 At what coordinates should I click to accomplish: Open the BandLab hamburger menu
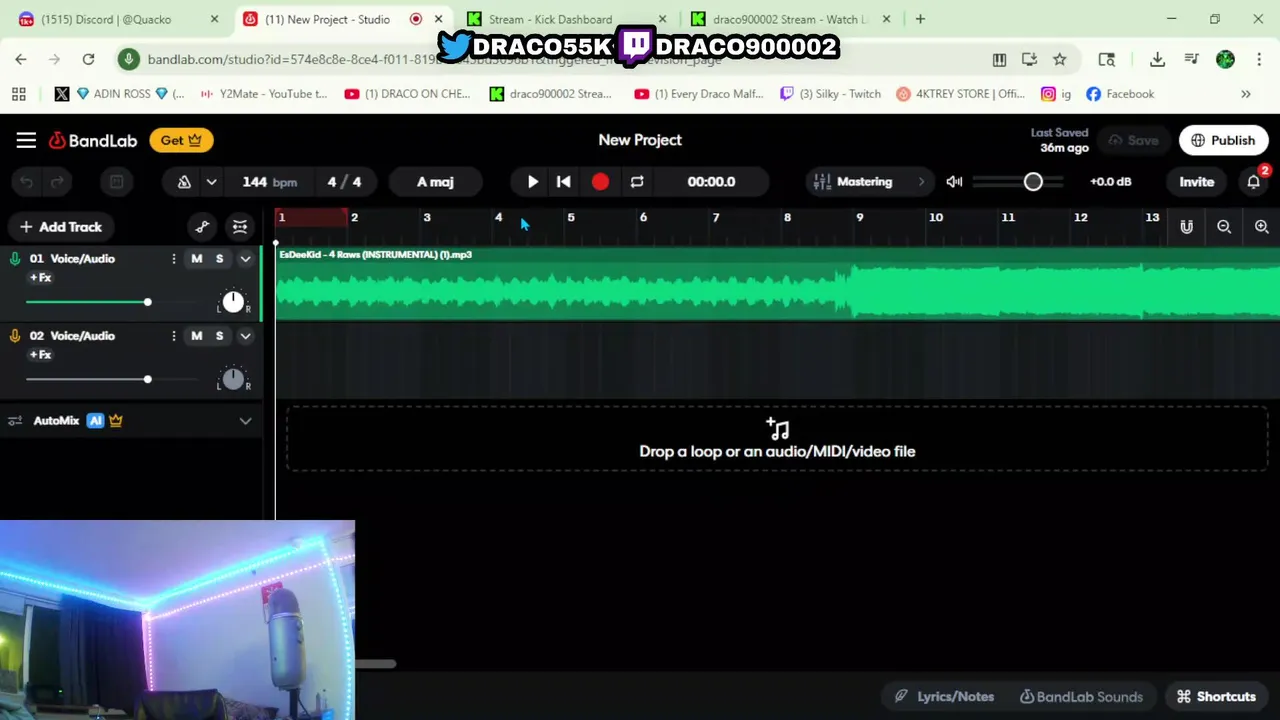point(26,140)
